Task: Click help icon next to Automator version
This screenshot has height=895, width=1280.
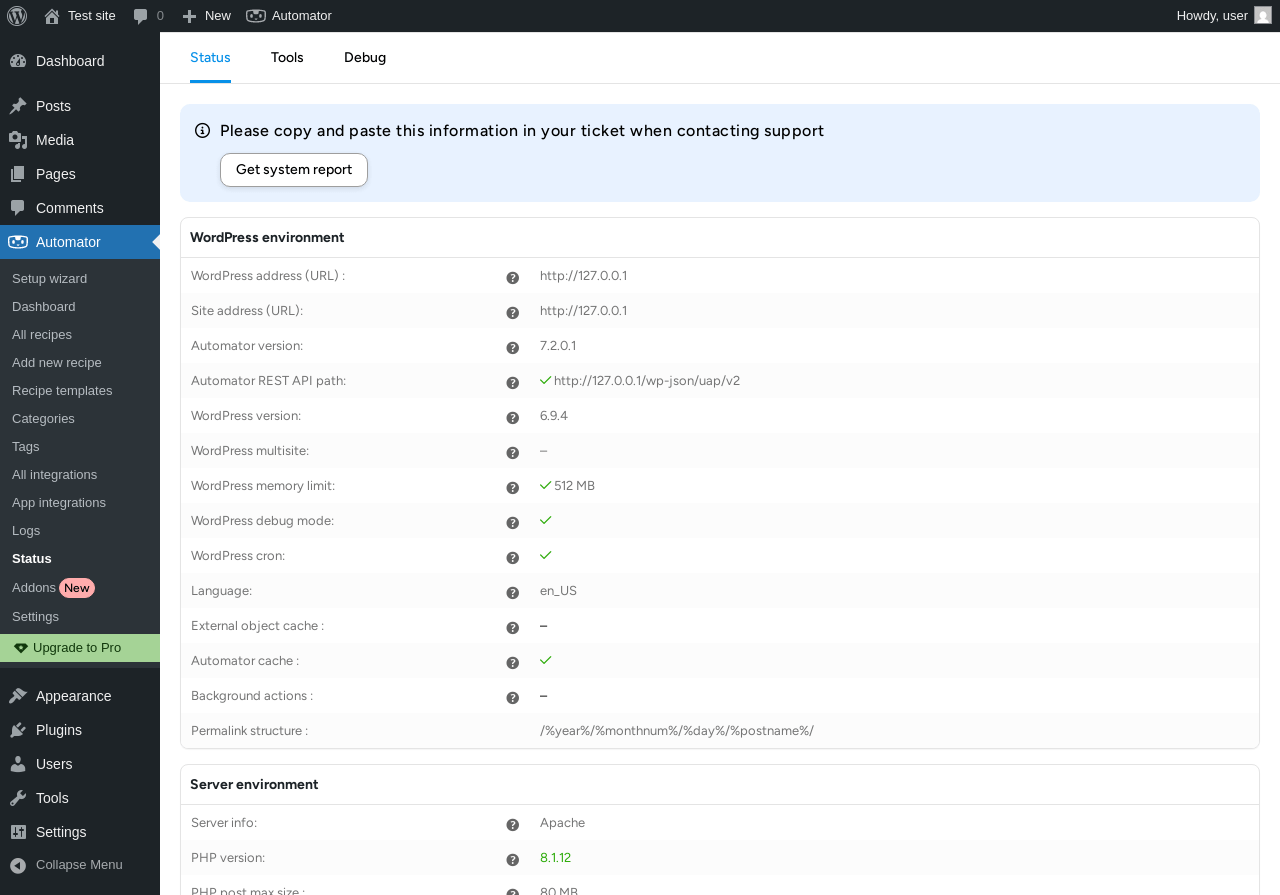Action: pyautogui.click(x=513, y=348)
